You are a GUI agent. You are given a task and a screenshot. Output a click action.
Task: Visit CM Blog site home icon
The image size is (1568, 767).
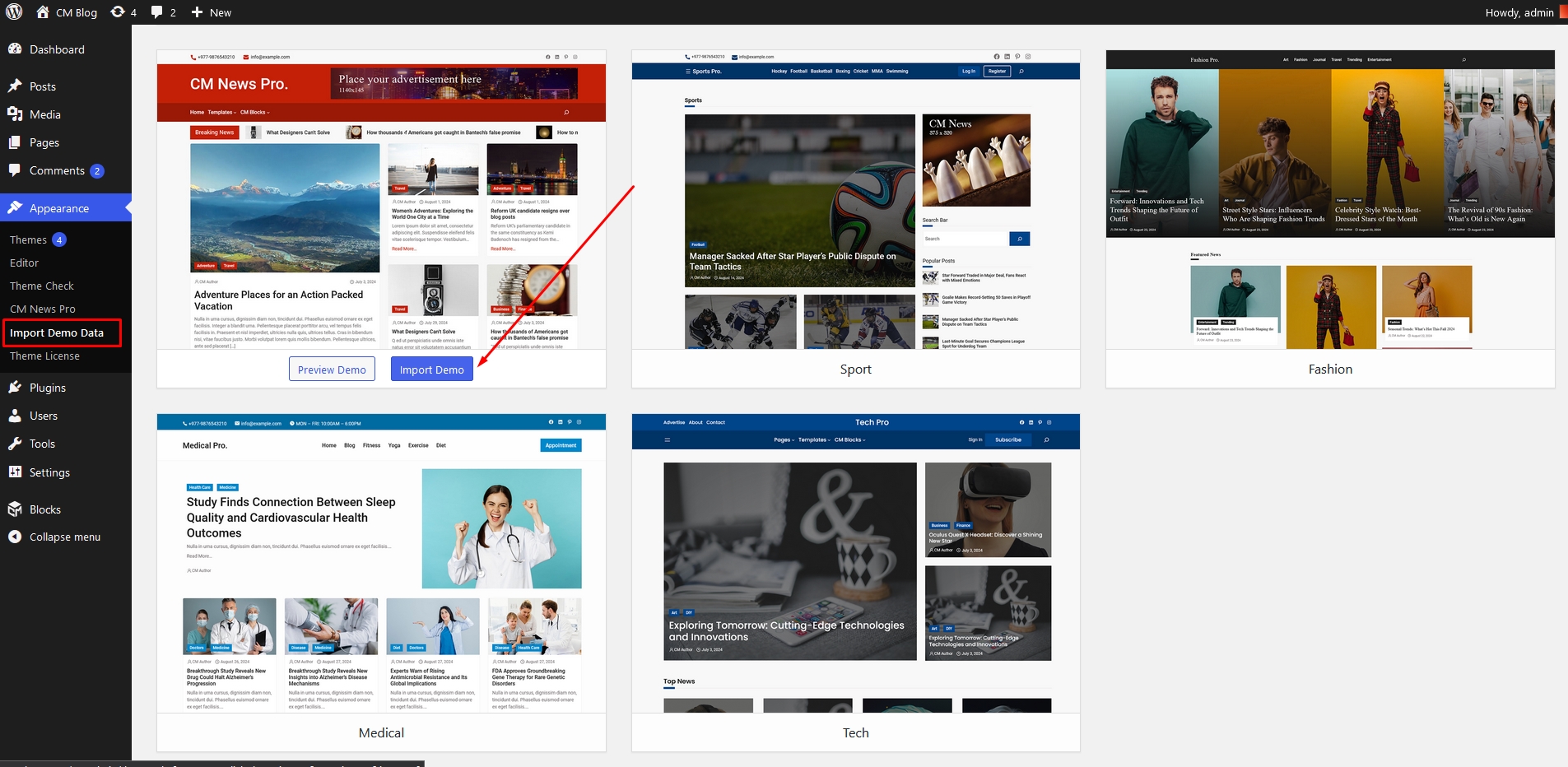[43, 12]
